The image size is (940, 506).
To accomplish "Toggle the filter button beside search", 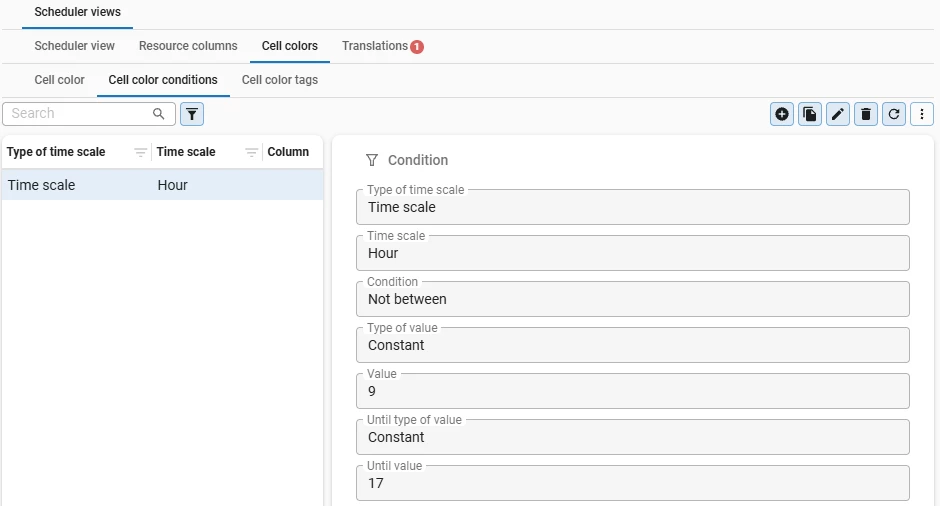I will 192,114.
